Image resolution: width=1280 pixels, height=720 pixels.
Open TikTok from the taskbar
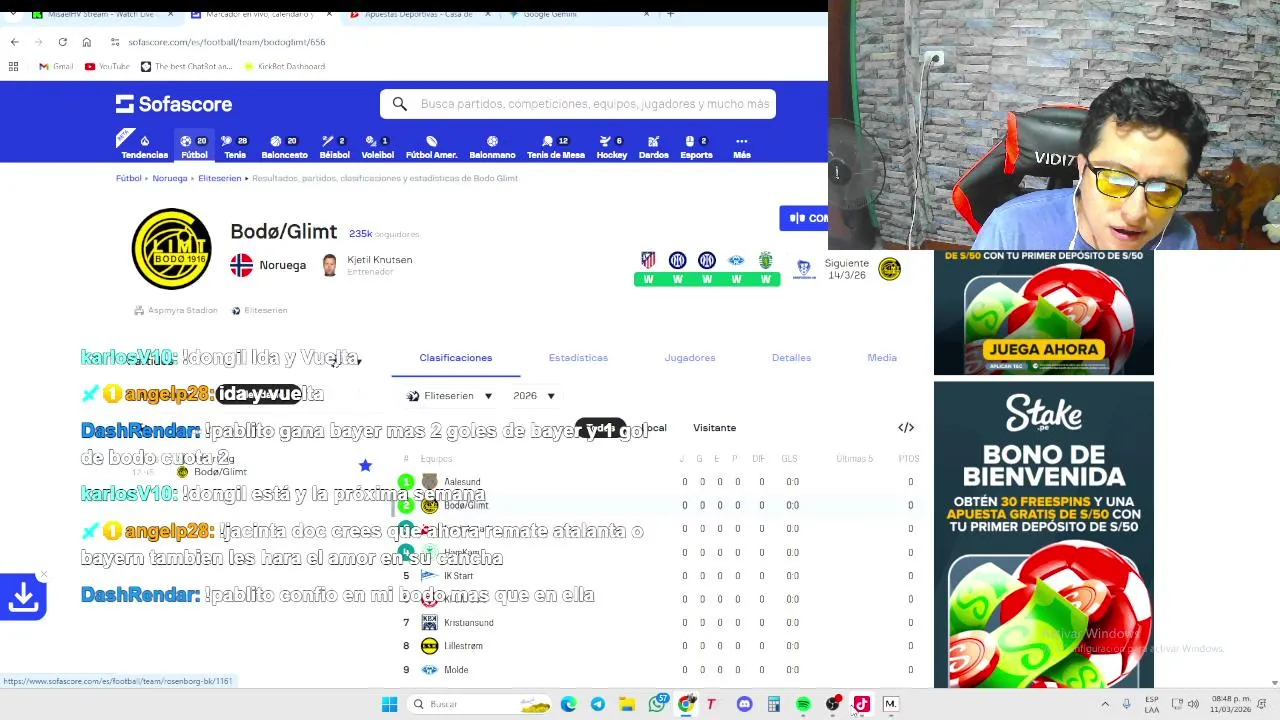[861, 704]
